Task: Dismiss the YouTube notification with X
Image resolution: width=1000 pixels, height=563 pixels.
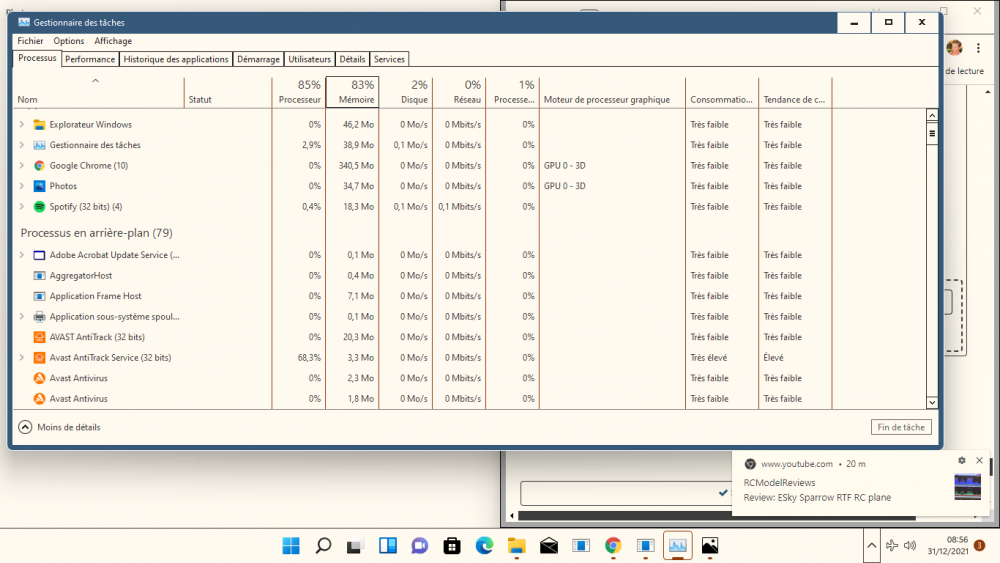Action: [x=979, y=461]
